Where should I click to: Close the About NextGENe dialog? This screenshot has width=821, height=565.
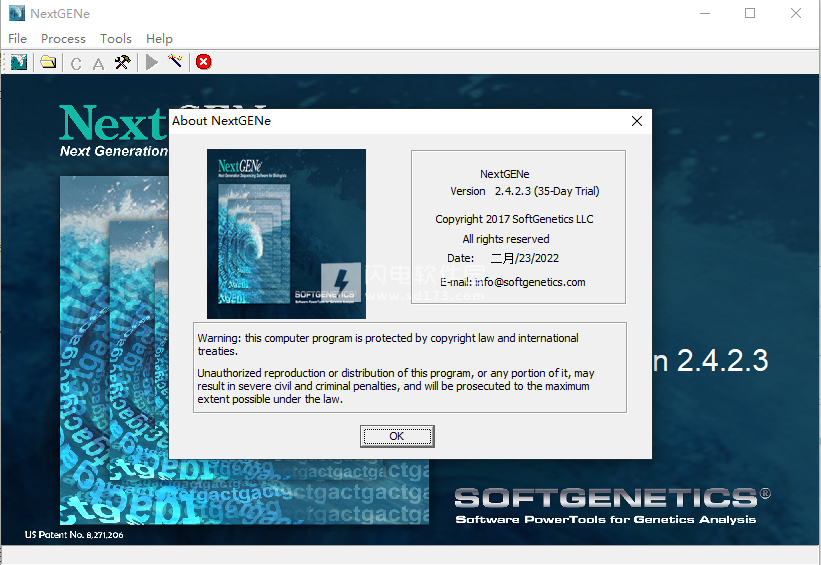point(637,121)
